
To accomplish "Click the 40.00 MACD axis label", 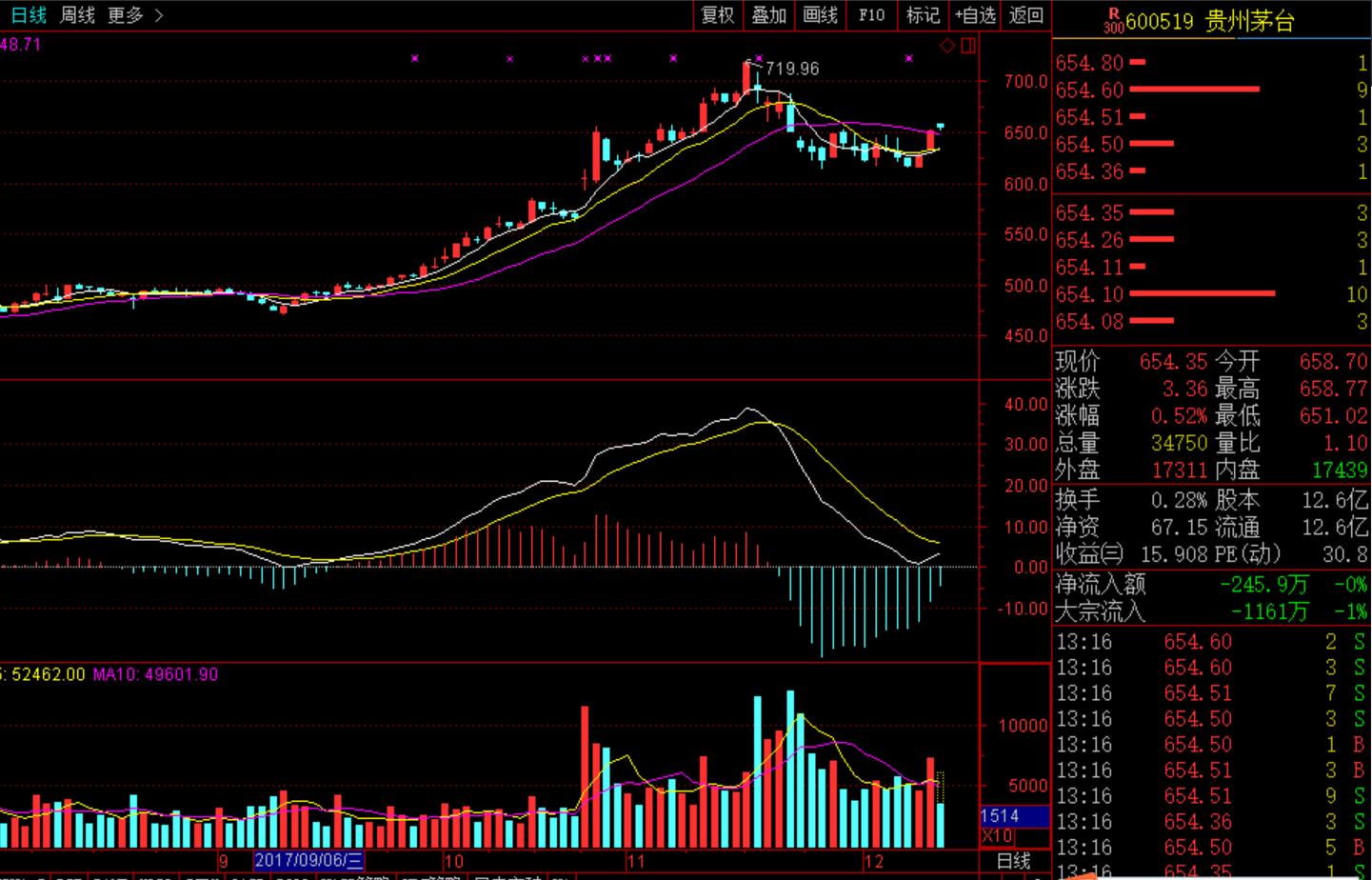I will [x=1025, y=404].
